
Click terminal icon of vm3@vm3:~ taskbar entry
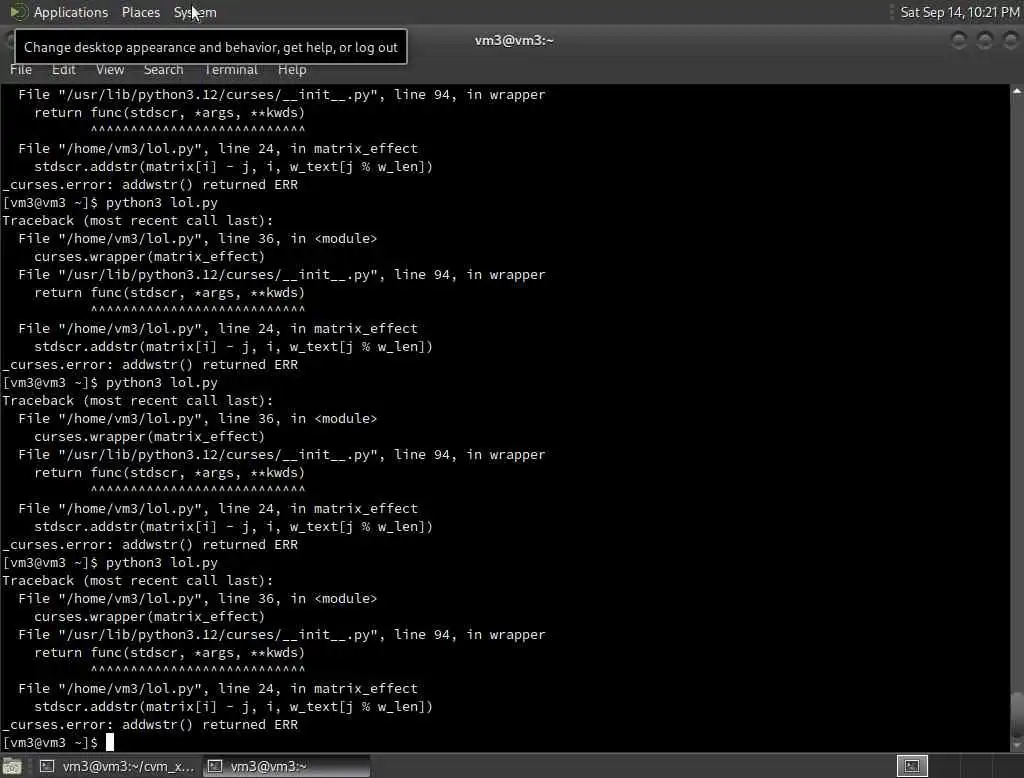215,766
